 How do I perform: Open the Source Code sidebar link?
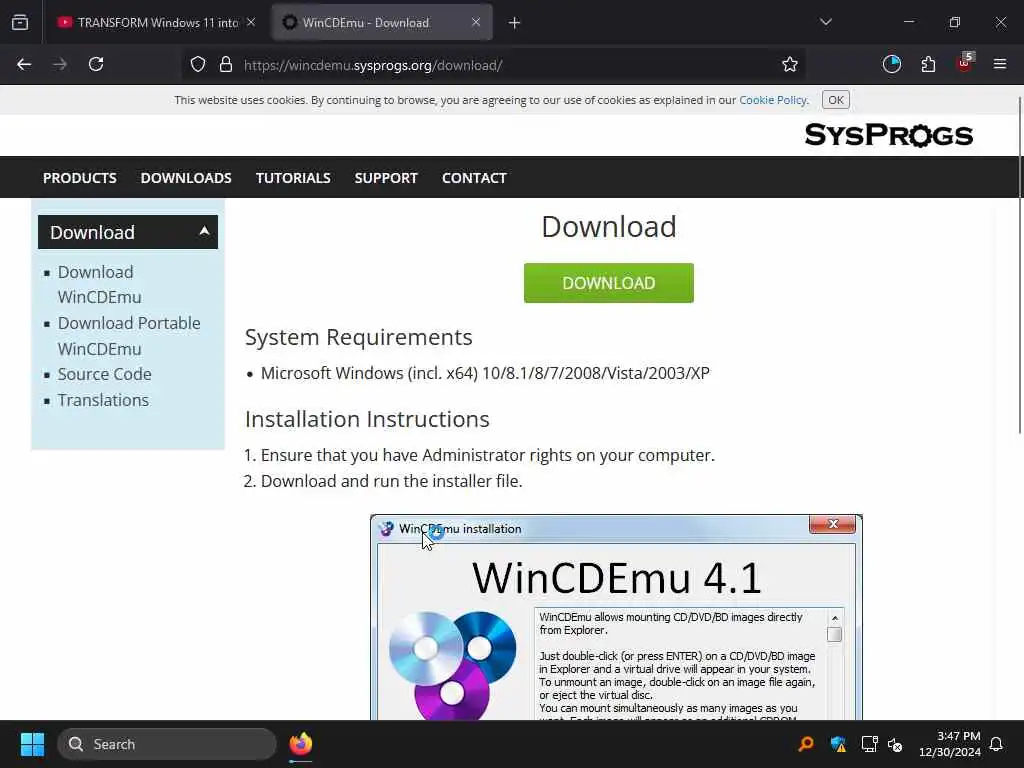coord(104,374)
